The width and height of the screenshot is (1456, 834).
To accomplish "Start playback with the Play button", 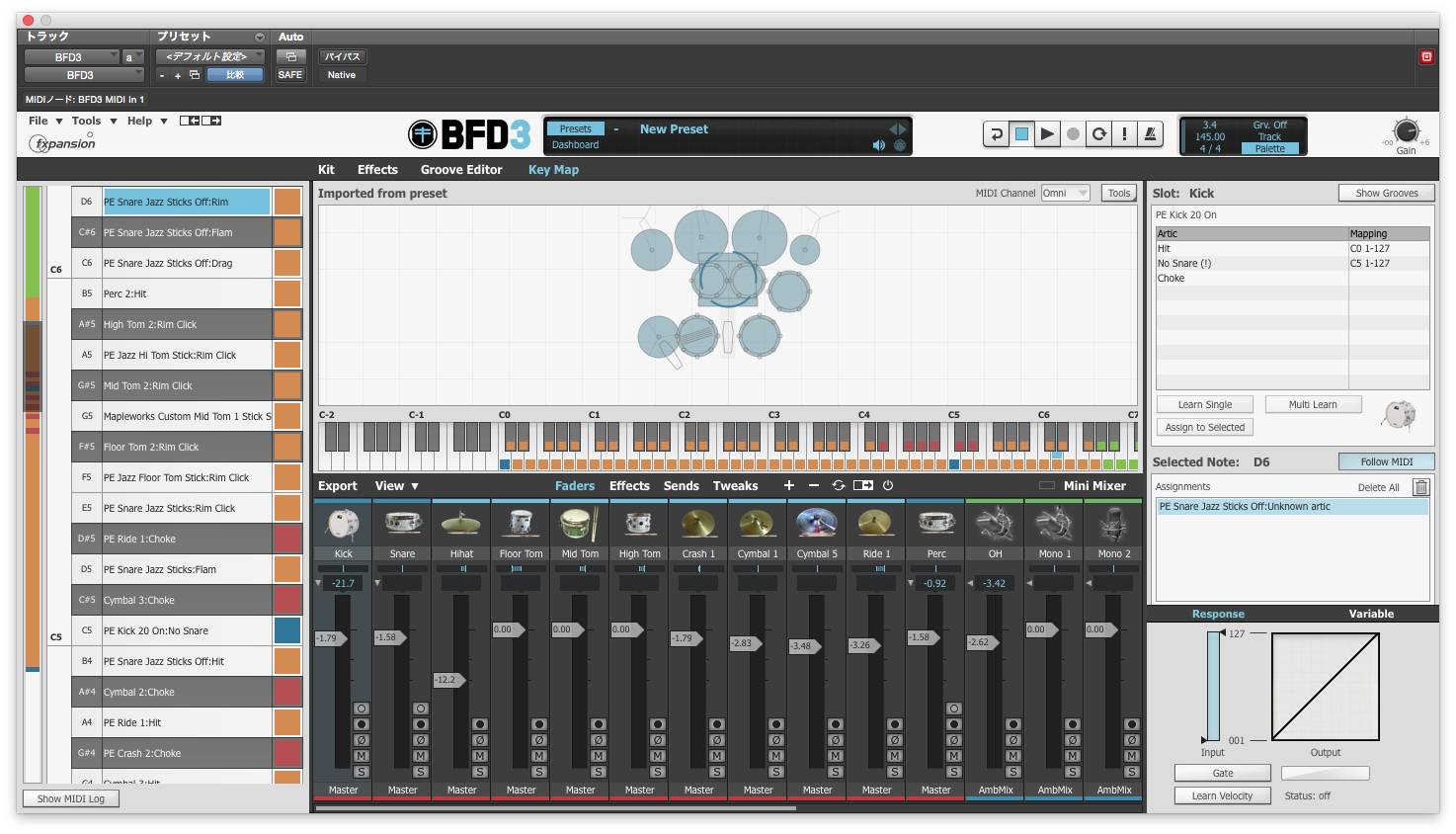I will (x=1047, y=134).
